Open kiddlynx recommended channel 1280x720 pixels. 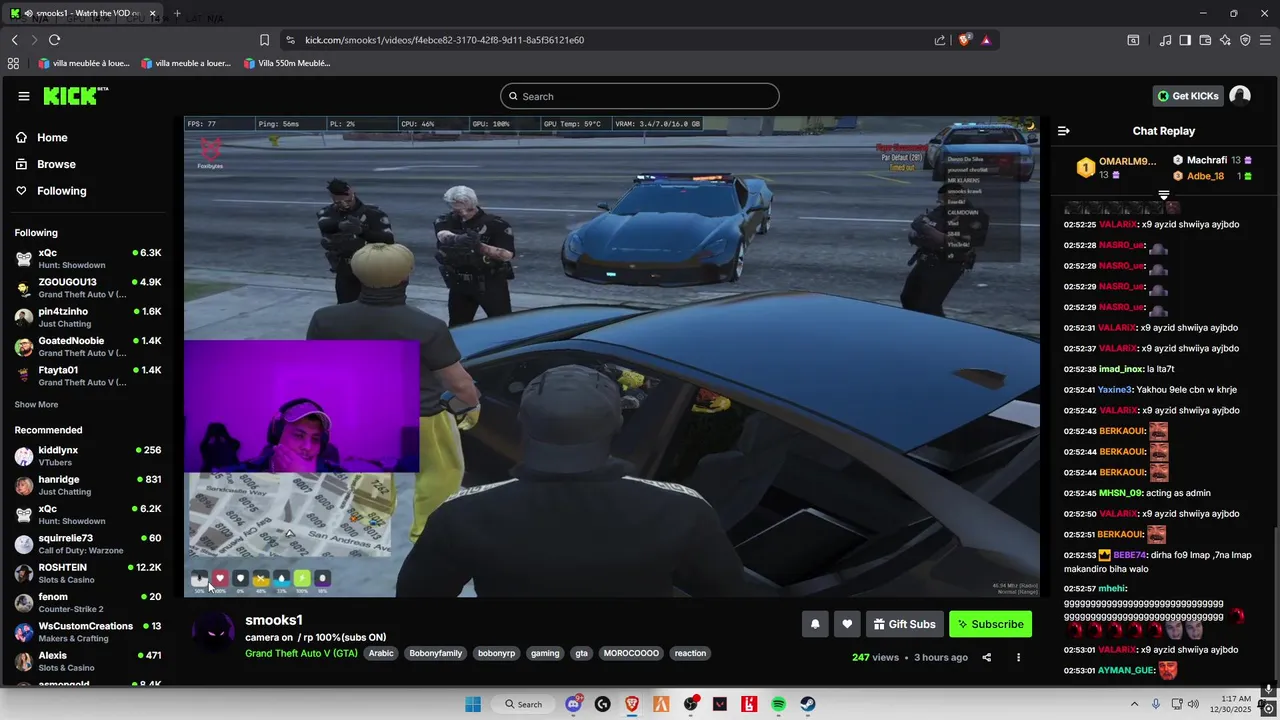click(x=87, y=456)
